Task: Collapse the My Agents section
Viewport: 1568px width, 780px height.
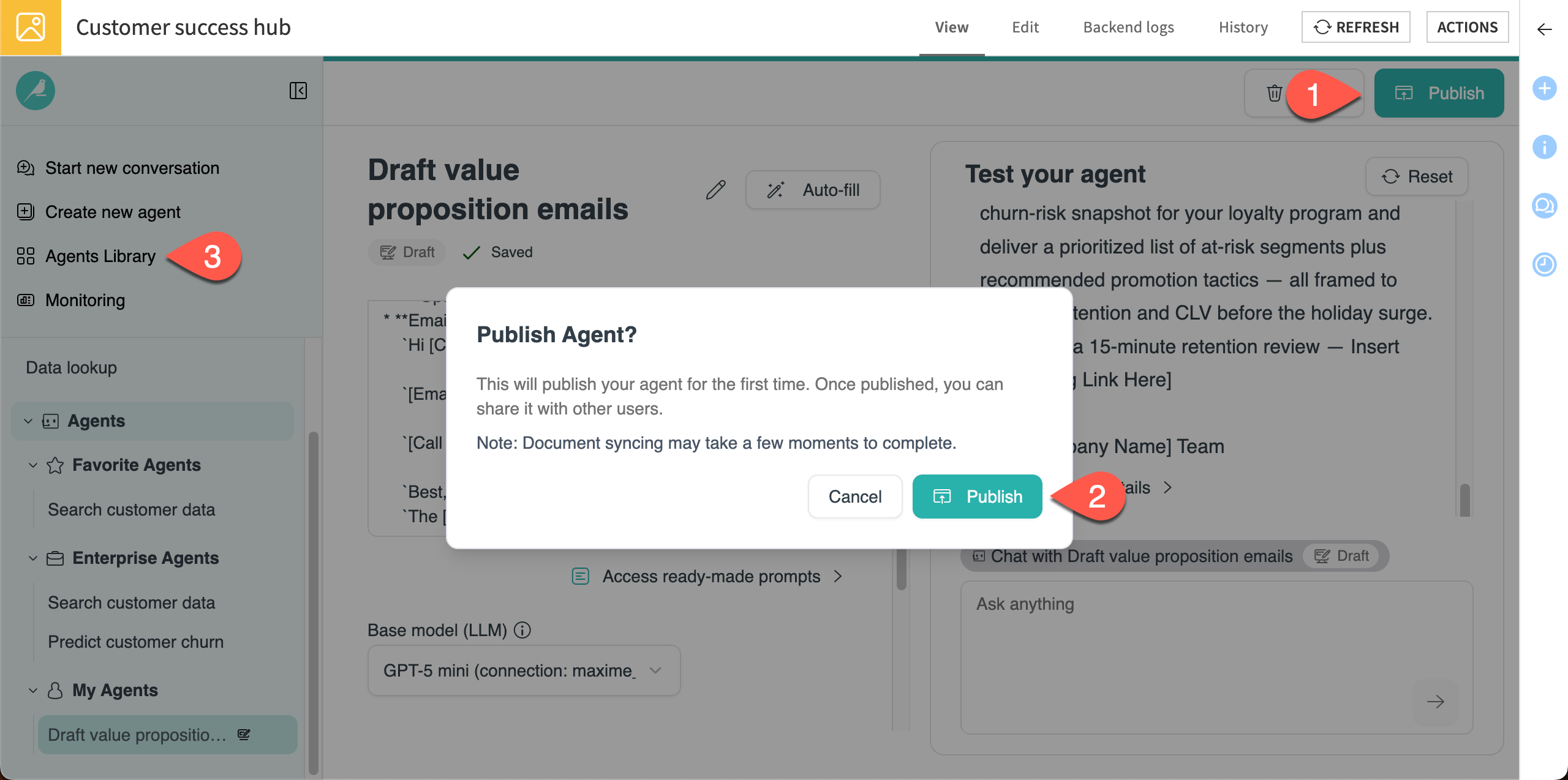Action: tap(33, 691)
